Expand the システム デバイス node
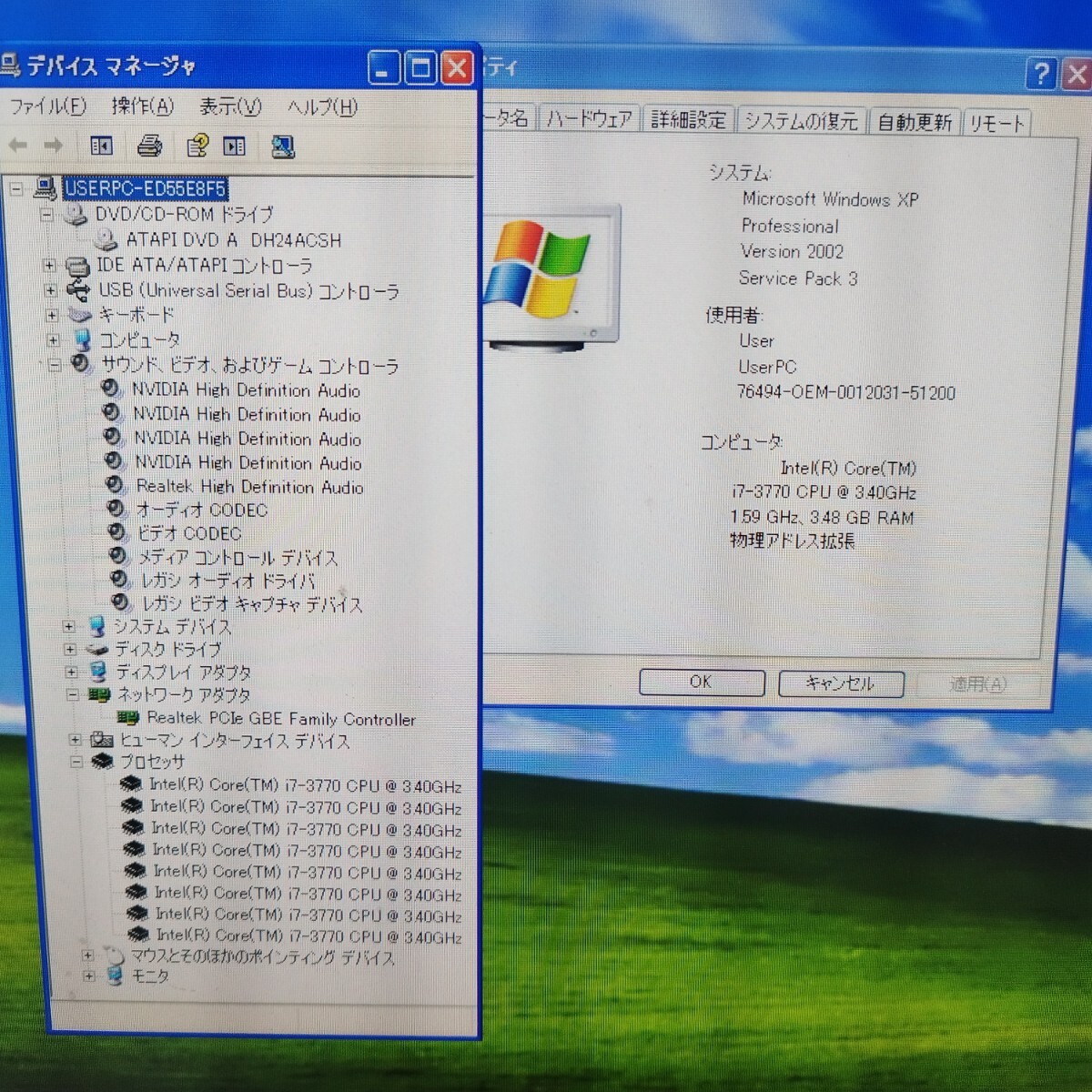The image size is (1092, 1092). [69, 627]
